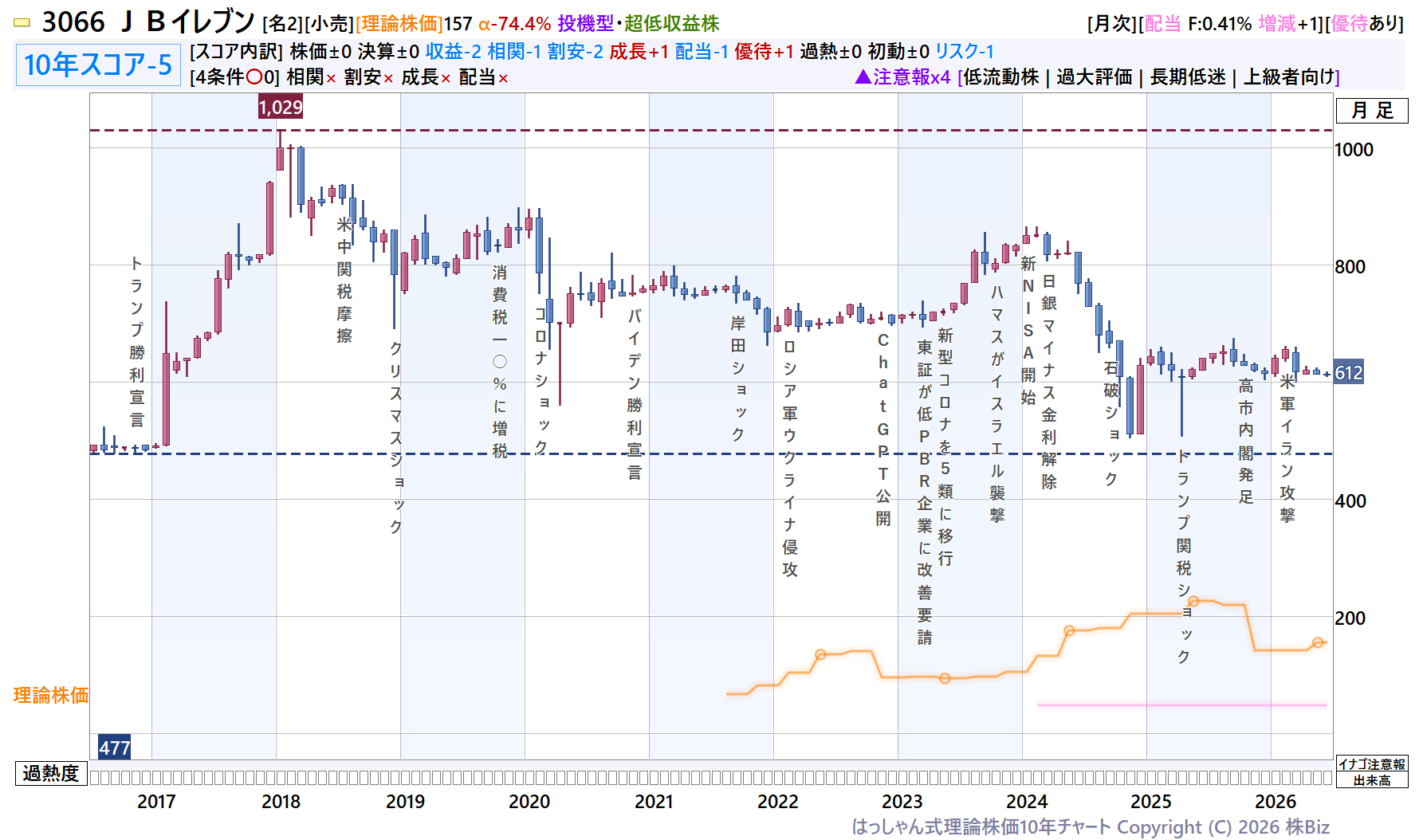Click the 配当 F:0.41% dividend text
The width and height of the screenshot is (1419, 840).
point(1198,24)
